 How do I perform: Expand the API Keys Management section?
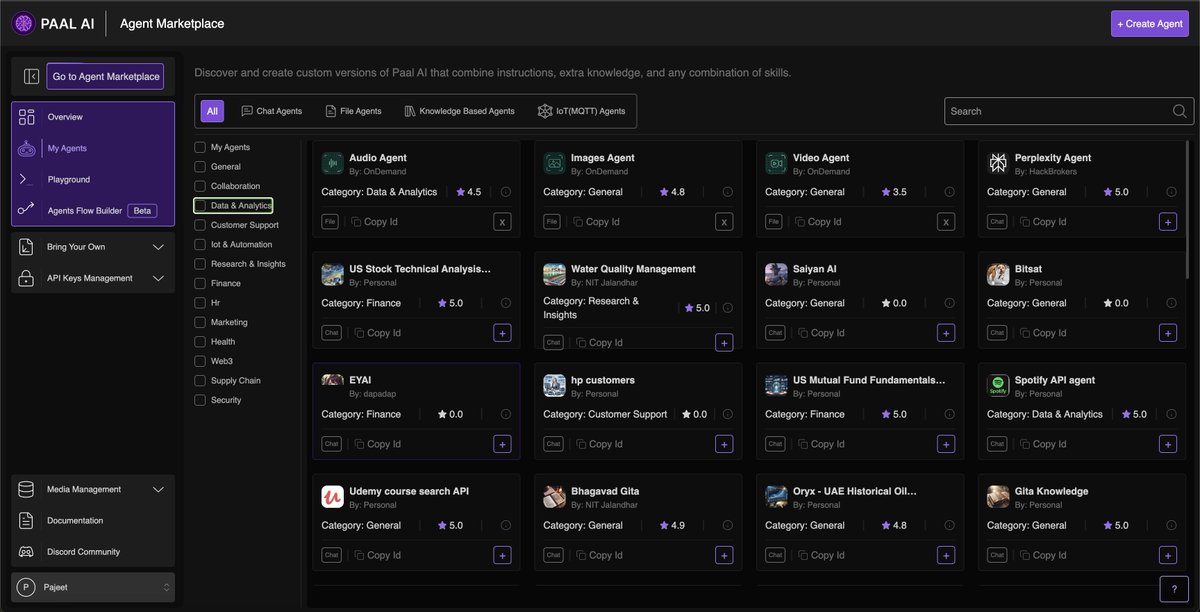(x=93, y=278)
